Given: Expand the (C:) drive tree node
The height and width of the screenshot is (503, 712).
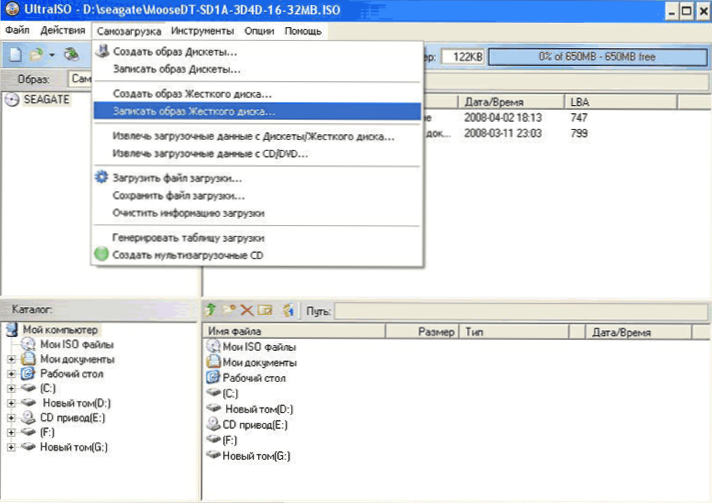Looking at the screenshot, I should (11, 389).
